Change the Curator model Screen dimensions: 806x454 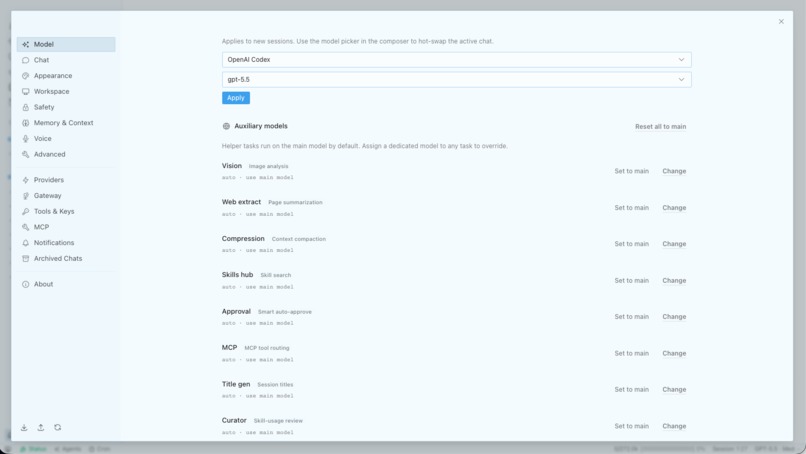674,426
